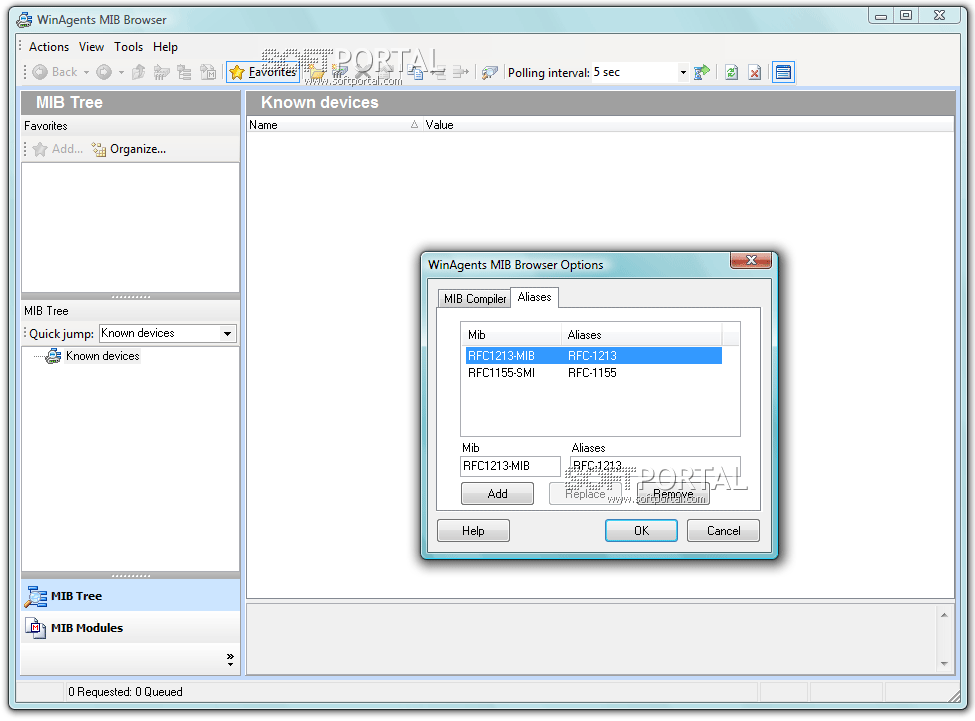975x721 pixels.
Task: Select RFC1213-MIB row in aliases list
Action: 593,356
